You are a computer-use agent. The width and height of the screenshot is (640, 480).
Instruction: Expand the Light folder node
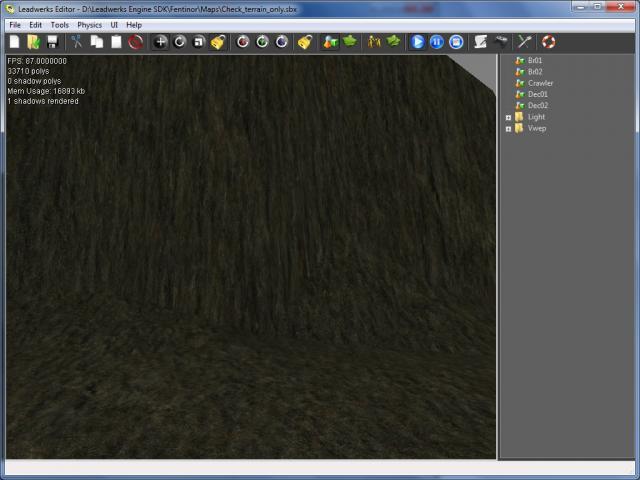pos(508,117)
